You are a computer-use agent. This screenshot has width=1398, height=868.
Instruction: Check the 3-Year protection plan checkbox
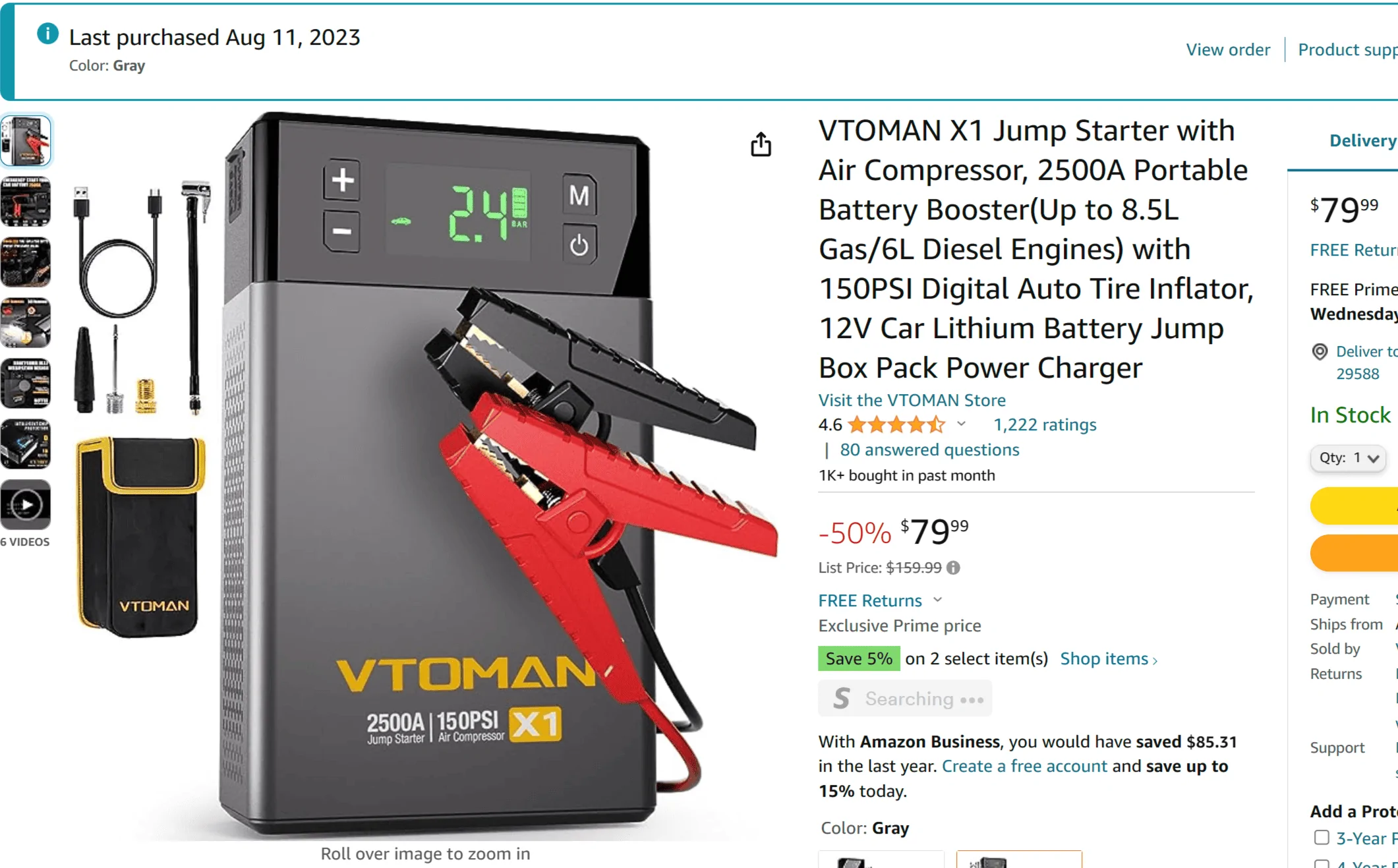[x=1321, y=838]
